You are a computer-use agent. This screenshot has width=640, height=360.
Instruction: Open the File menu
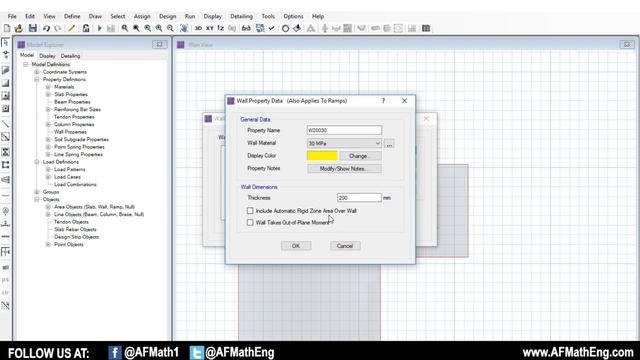coord(12,16)
